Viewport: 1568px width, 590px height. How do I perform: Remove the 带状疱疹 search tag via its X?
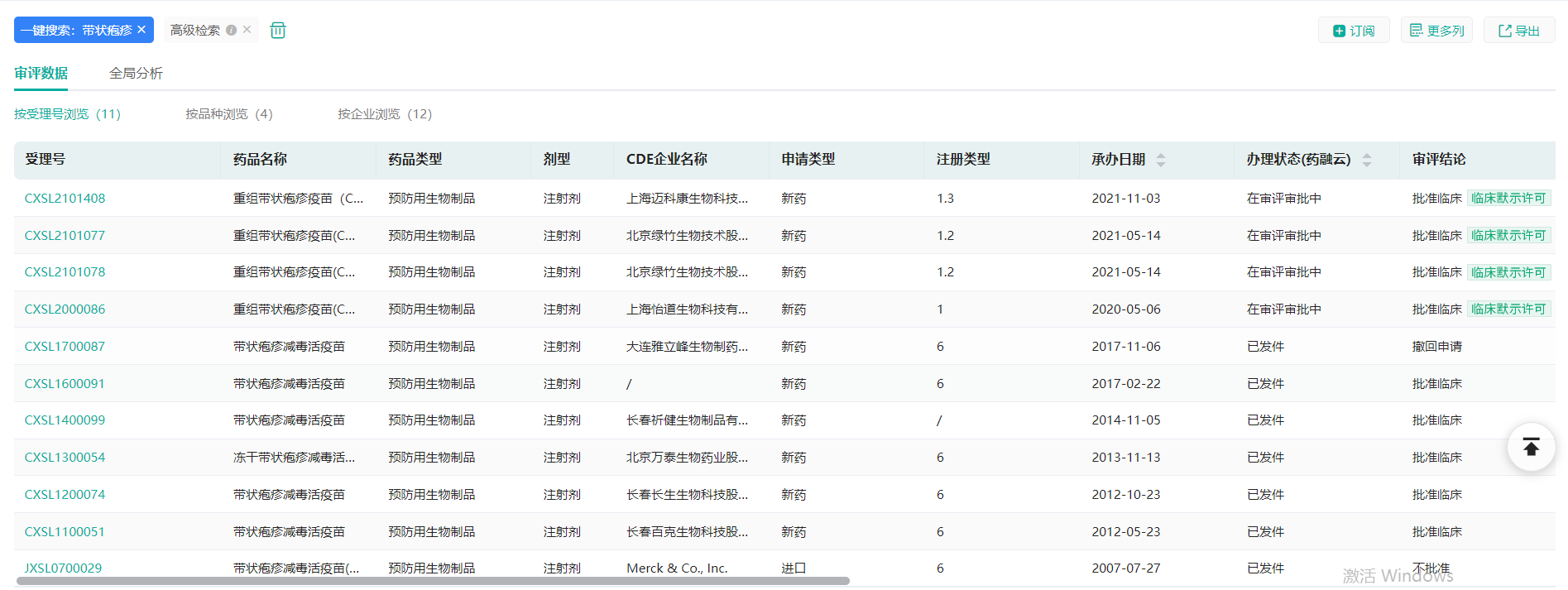point(141,30)
